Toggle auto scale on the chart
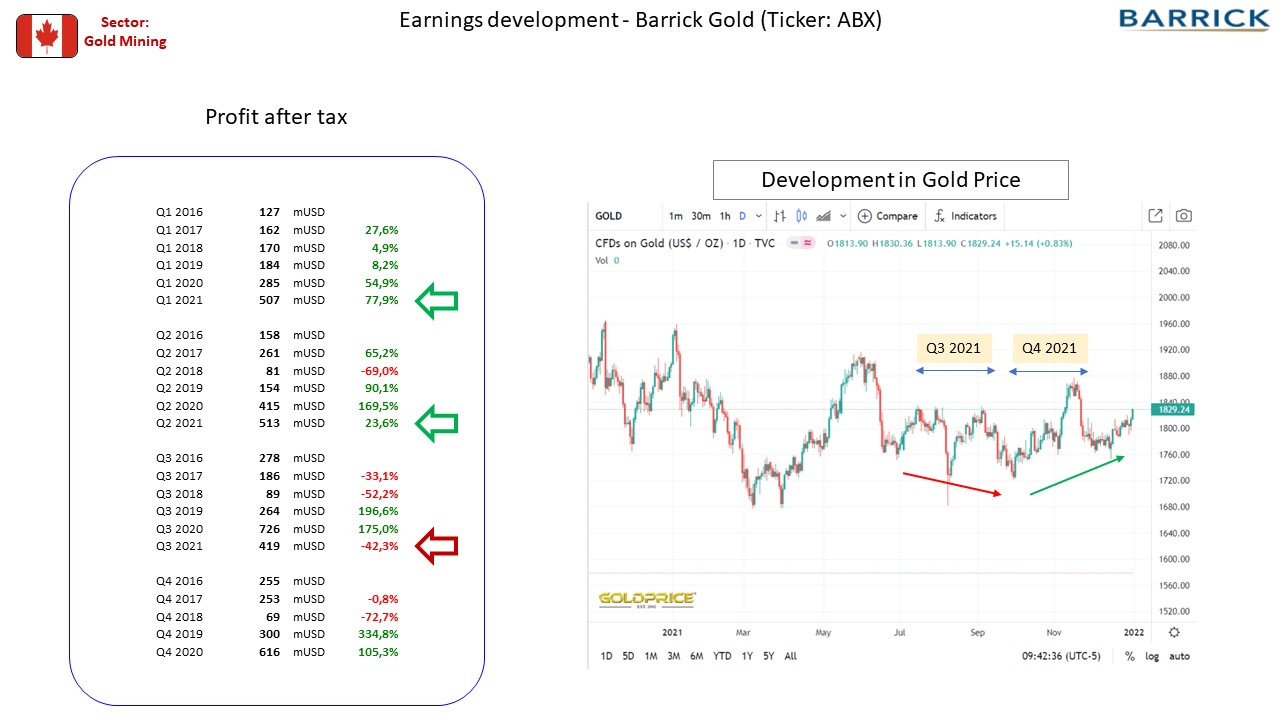This screenshot has height=720, width=1280. (x=1179, y=656)
